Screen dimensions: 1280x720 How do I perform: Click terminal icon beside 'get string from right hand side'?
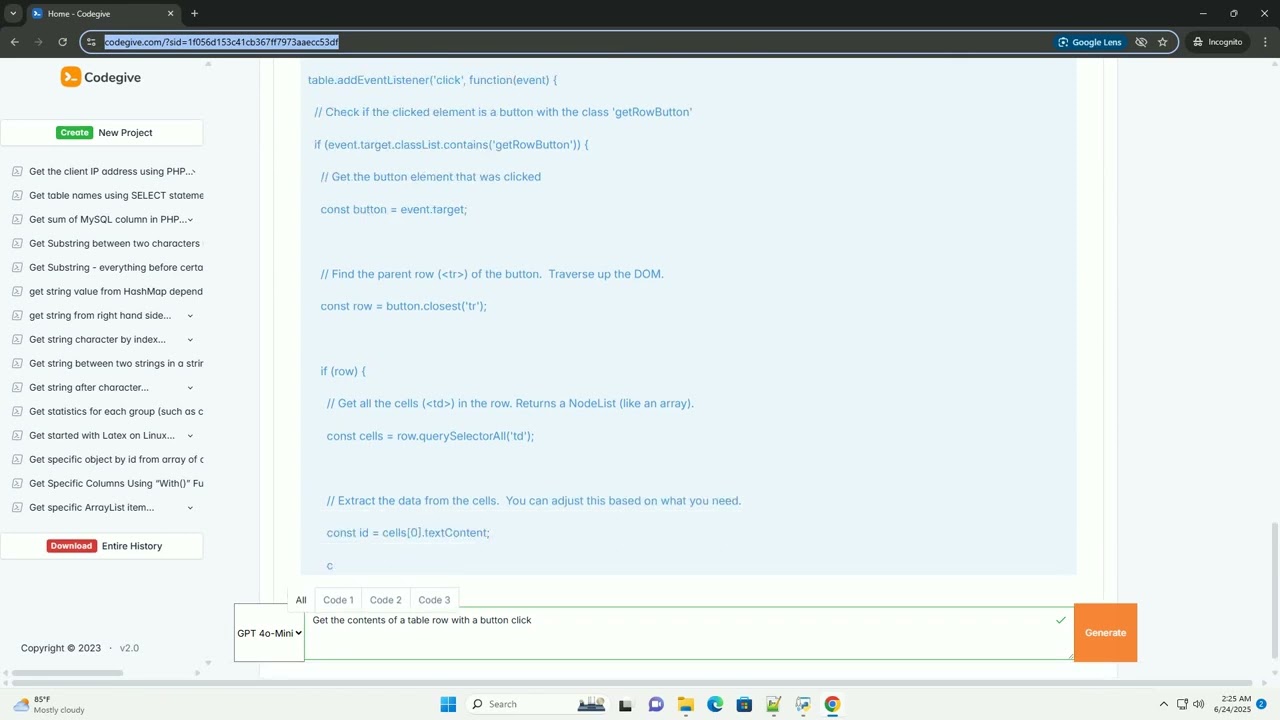pos(17,315)
